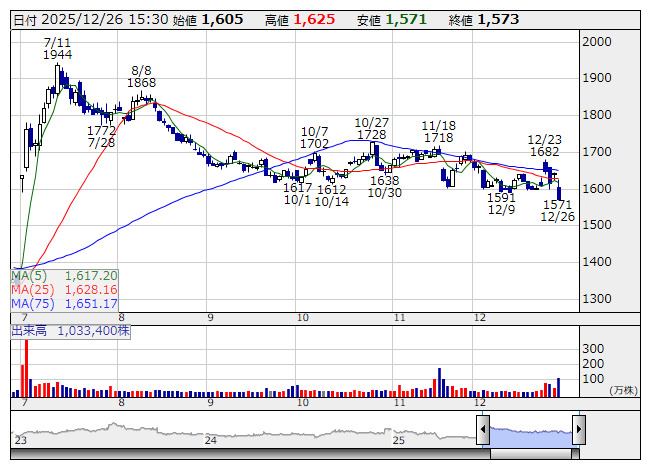Click the scrollbar track left of the thumb

point(250,453)
